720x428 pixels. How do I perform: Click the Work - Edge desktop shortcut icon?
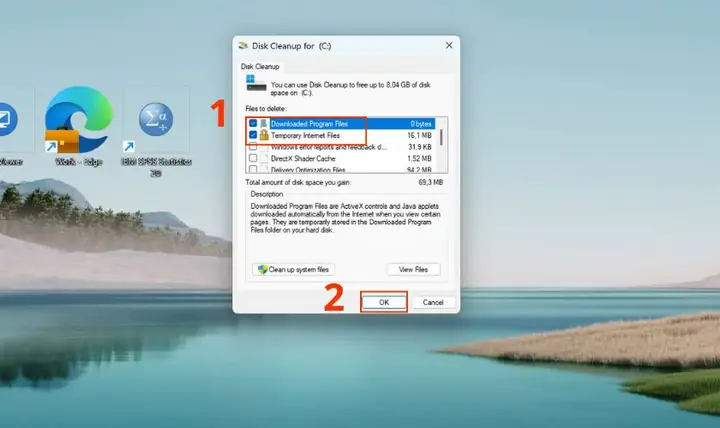click(79, 120)
